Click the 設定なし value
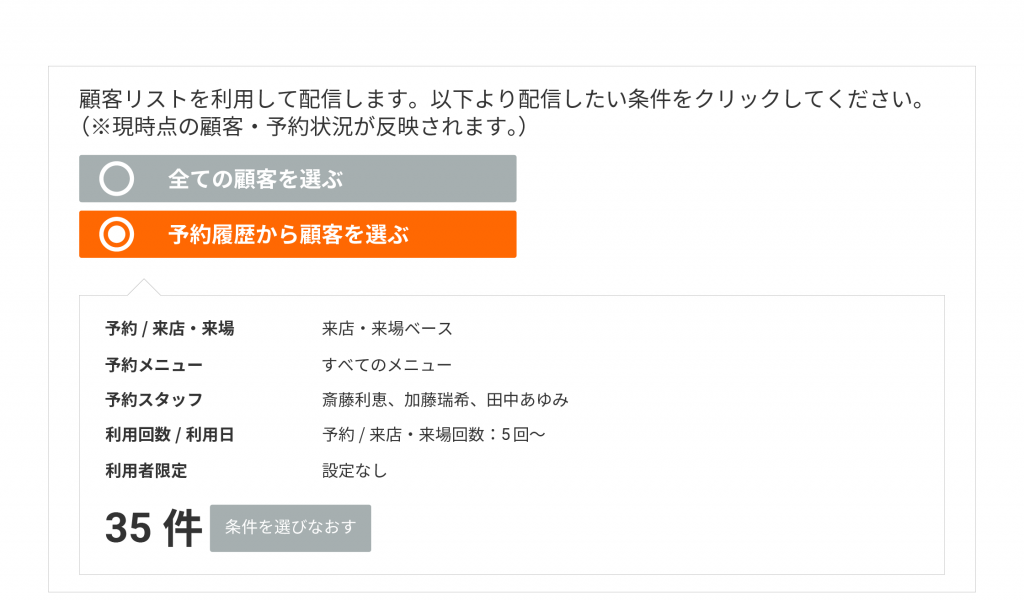 355,470
